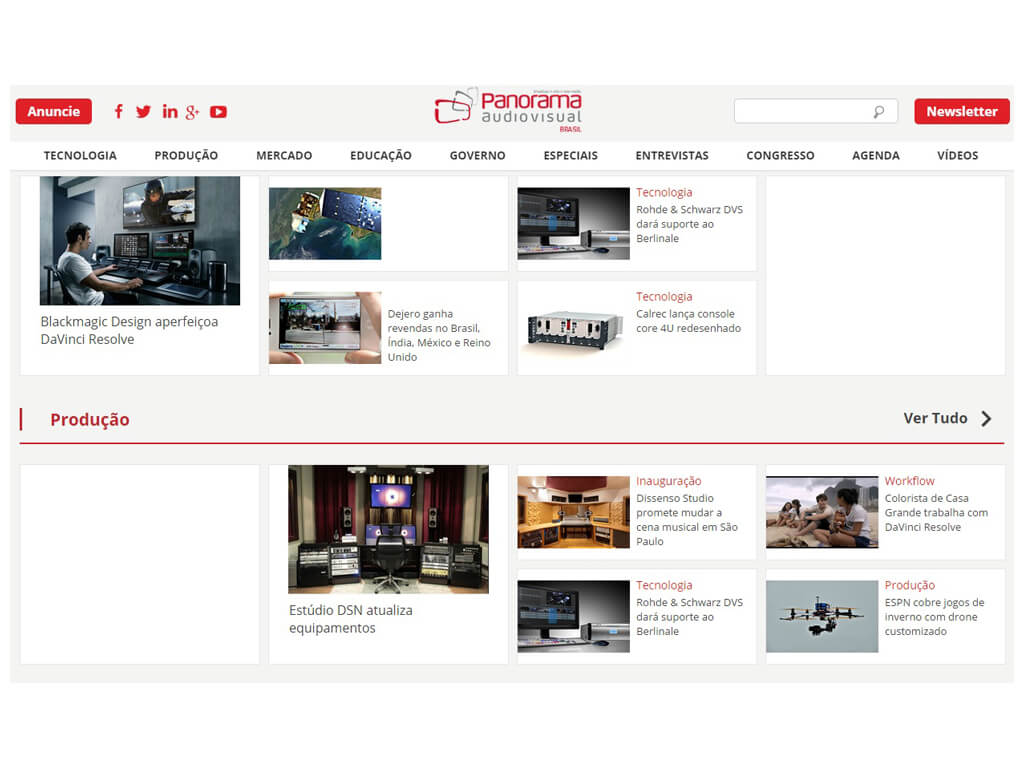Open the Estúdio DSN studio thumbnail
The image size is (1024, 768).
click(x=388, y=529)
